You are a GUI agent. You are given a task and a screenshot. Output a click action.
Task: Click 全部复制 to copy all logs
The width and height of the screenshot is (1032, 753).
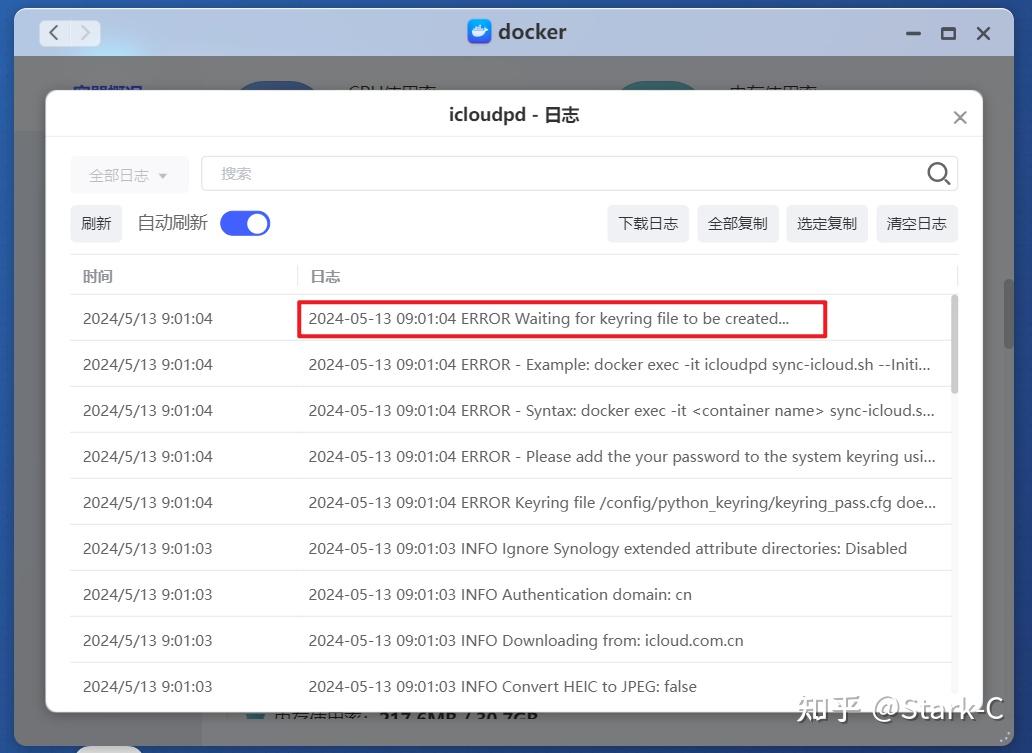tap(737, 223)
